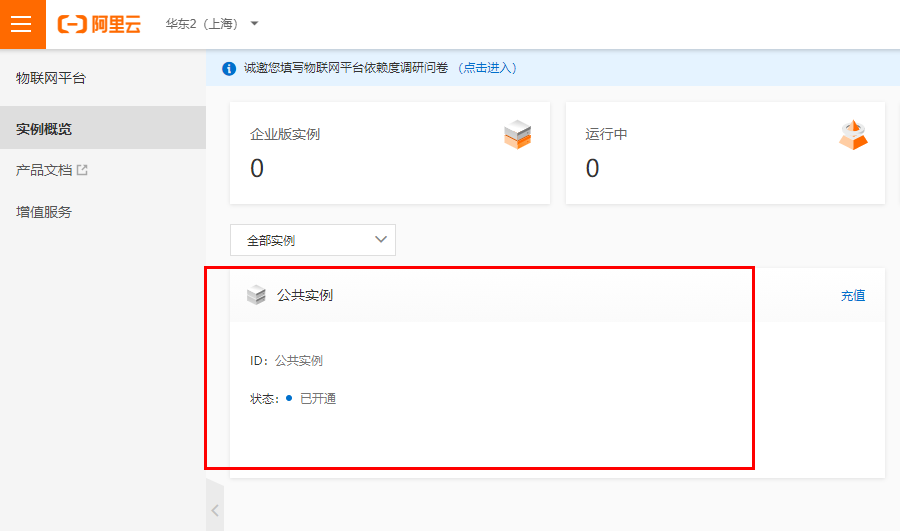Open the 公共实例 card title

(x=305, y=295)
